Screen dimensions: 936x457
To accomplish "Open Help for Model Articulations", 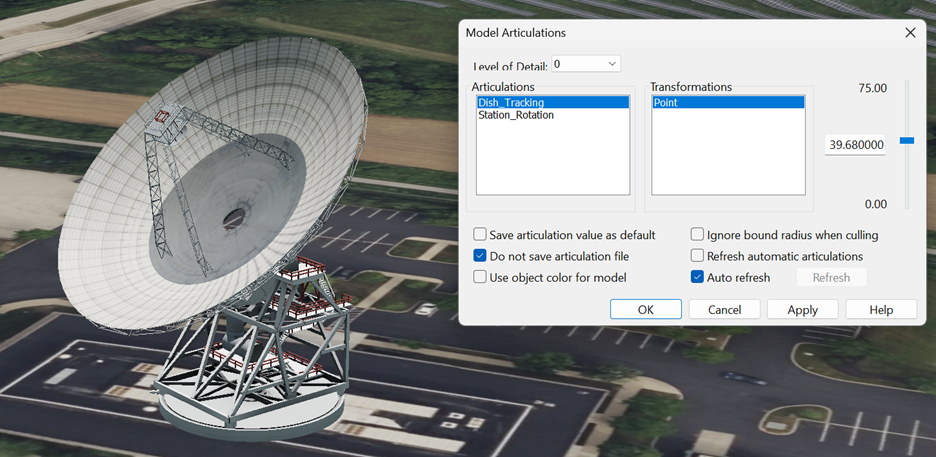I will [x=882, y=310].
